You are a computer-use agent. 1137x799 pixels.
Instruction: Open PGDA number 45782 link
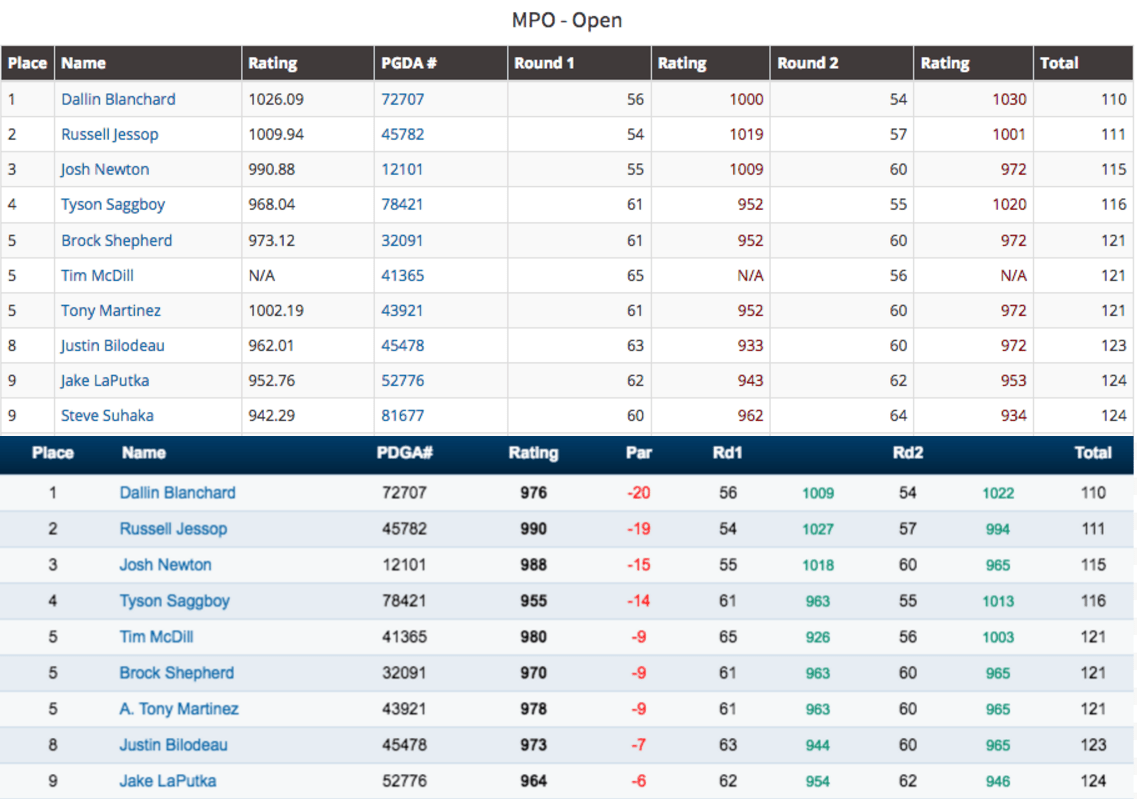(x=402, y=134)
